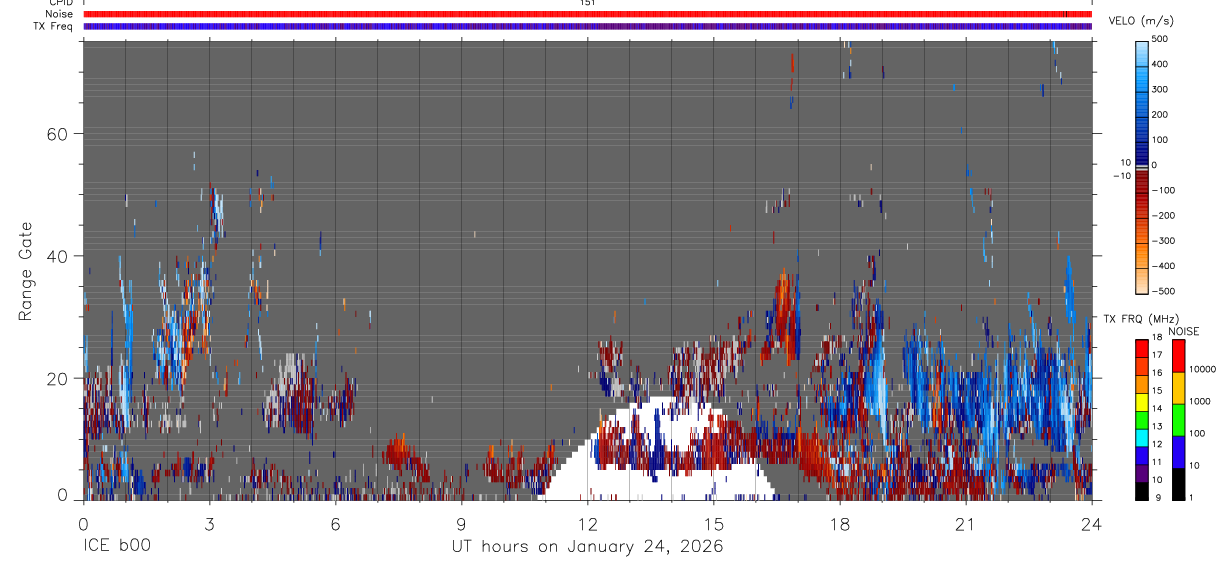Click the "-100" tick on the velocity scale
Viewport: 1228px width, 567px height.
pos(1163,190)
